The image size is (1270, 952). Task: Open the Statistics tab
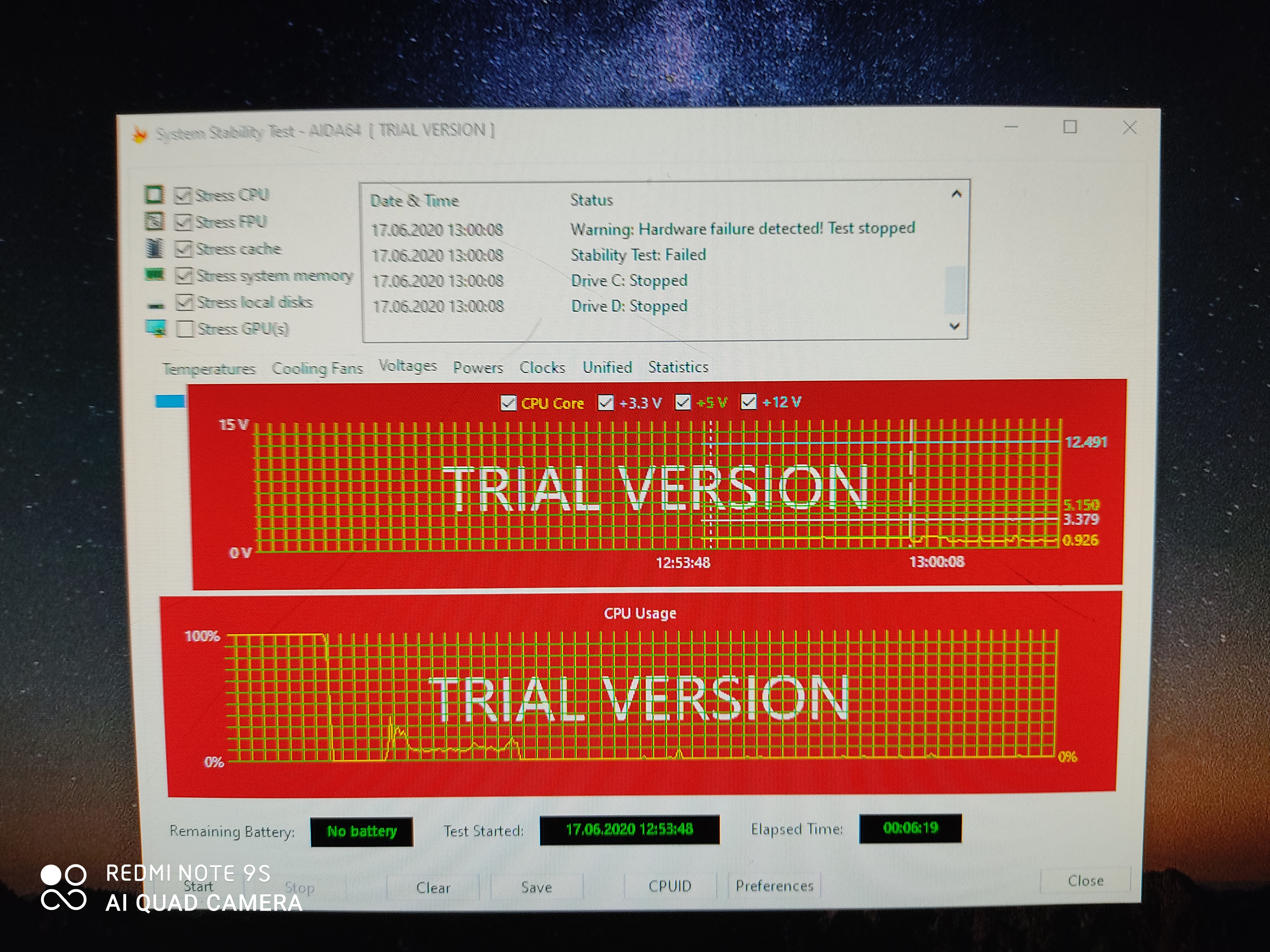[x=678, y=367]
